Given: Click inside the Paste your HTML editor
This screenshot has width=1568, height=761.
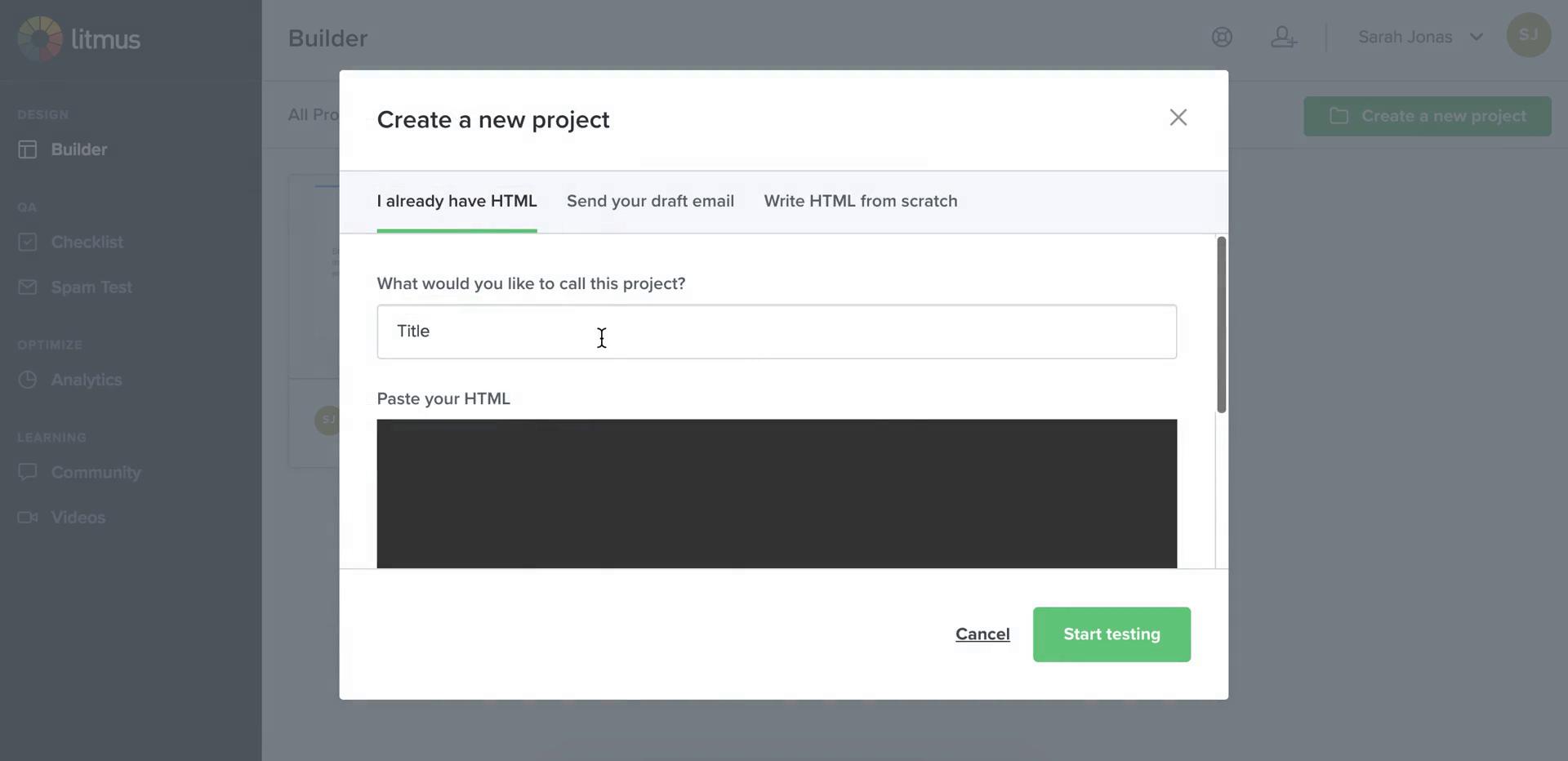Looking at the screenshot, I should pyautogui.click(x=776, y=494).
